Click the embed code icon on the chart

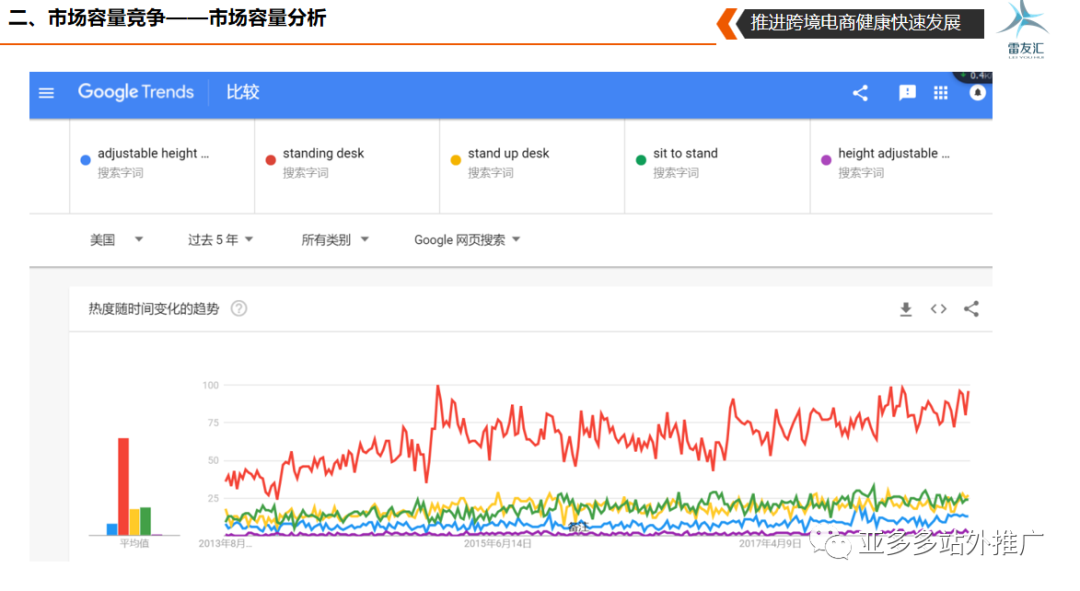tap(938, 309)
